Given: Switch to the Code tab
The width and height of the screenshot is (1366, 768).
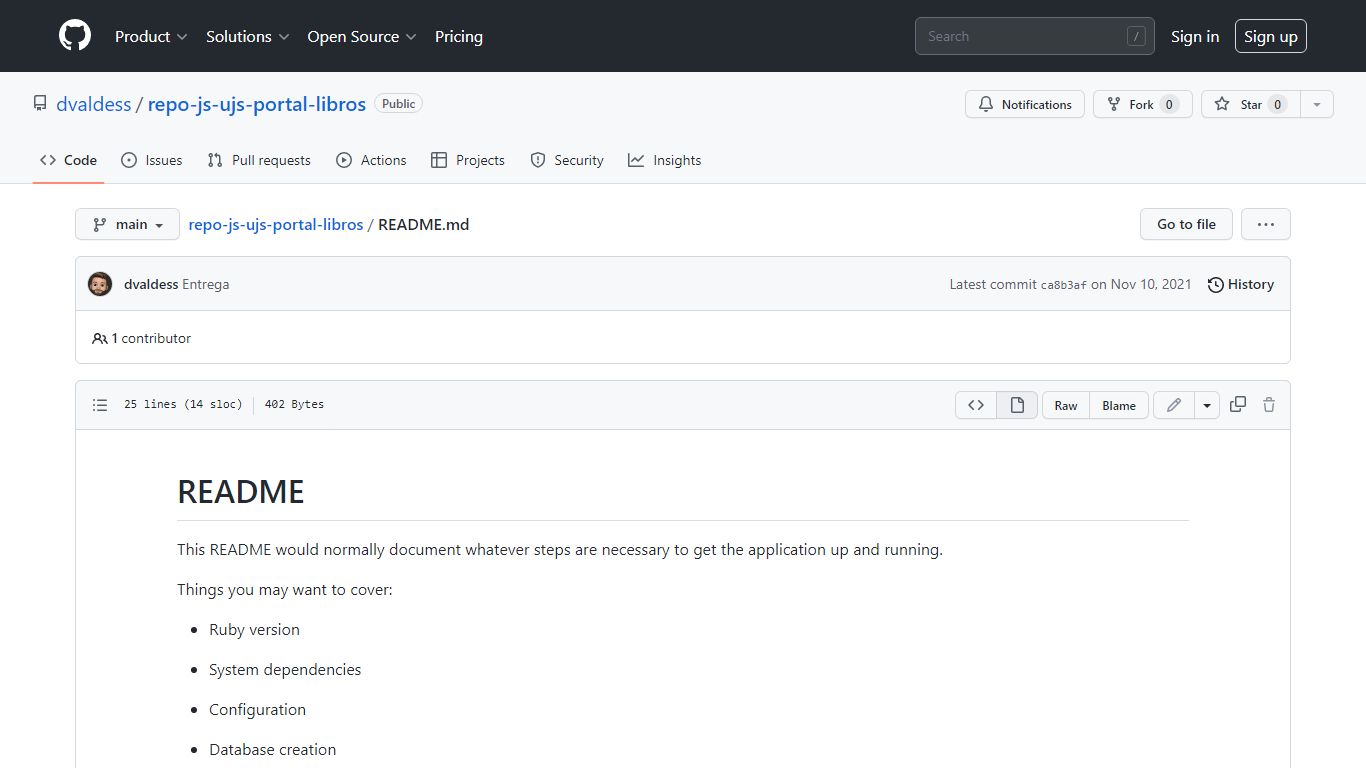Looking at the screenshot, I should (x=69, y=160).
